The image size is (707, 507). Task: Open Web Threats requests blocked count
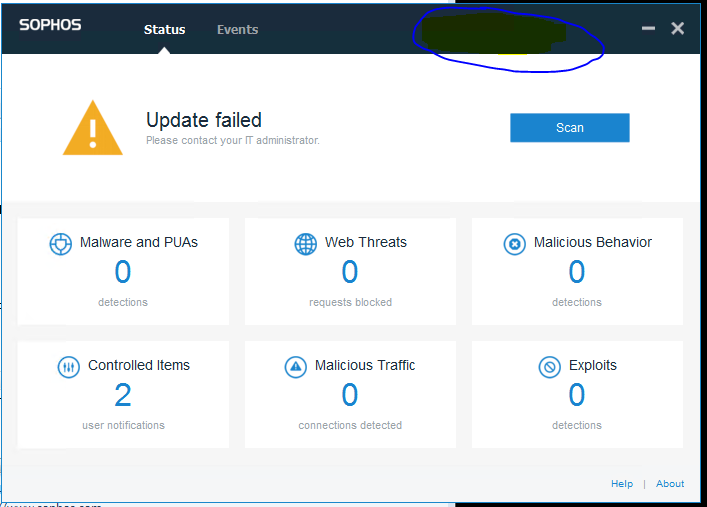pos(350,272)
